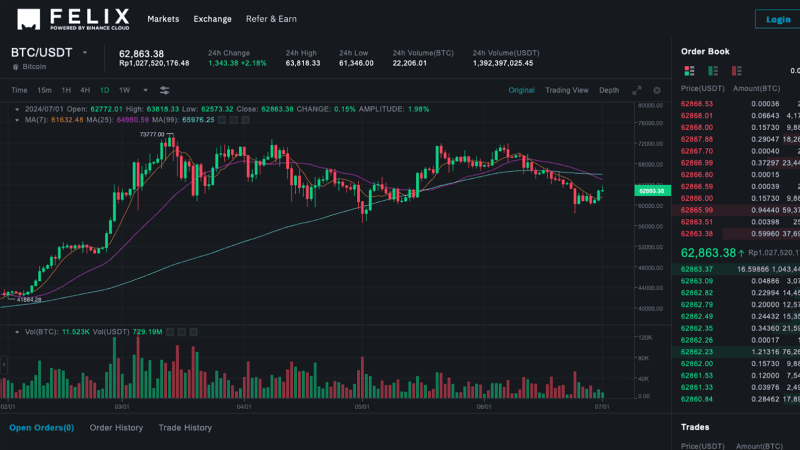
Task: Click the arrow handle on the chart's left edge
Action: point(4,365)
